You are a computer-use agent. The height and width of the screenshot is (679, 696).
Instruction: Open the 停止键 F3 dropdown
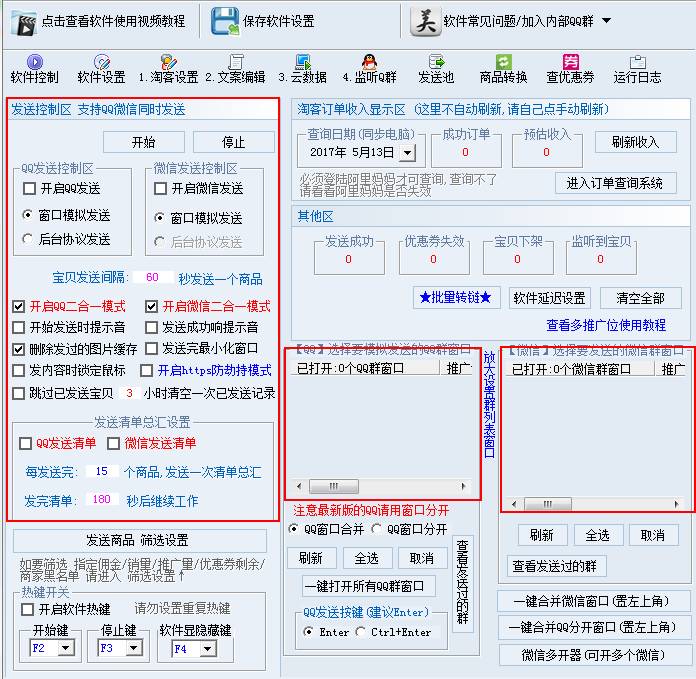click(134, 648)
